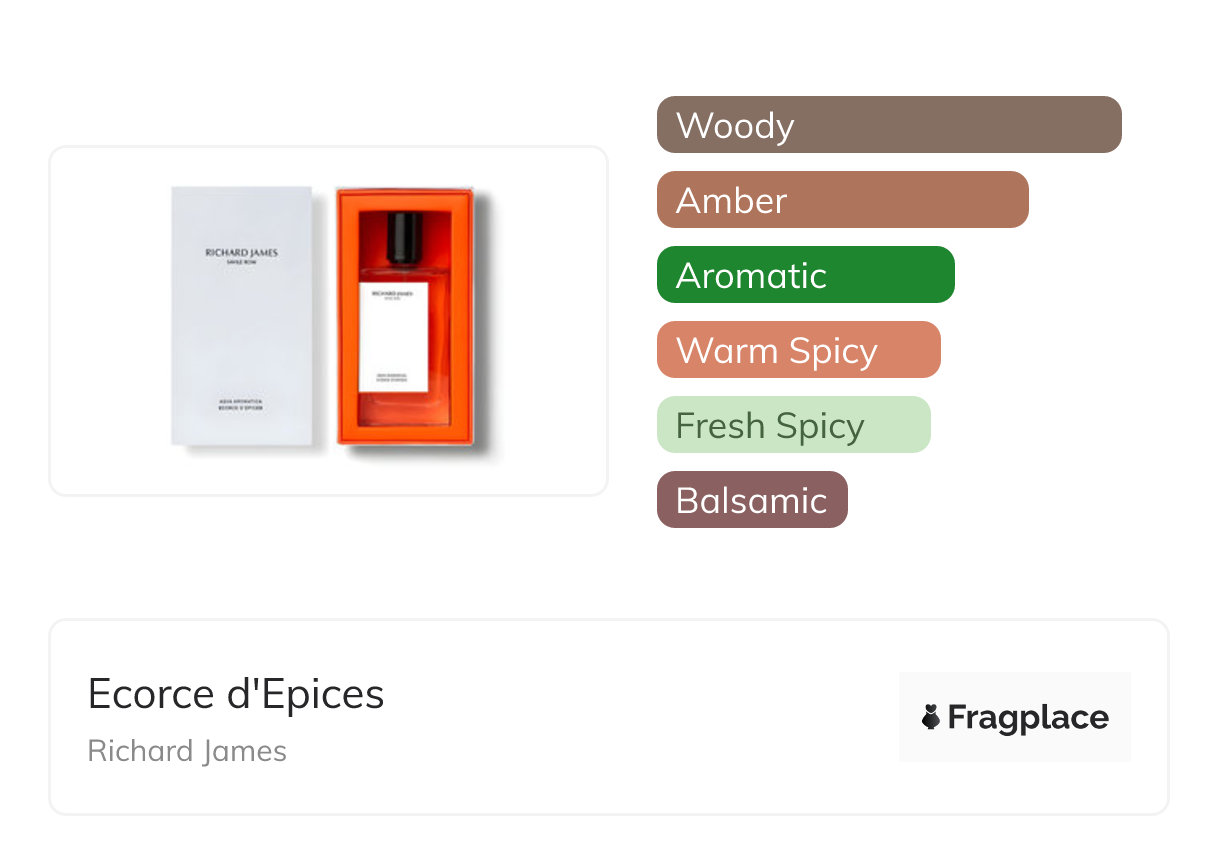
Task: Click small text at bottom of bottle label
Action: click(393, 377)
